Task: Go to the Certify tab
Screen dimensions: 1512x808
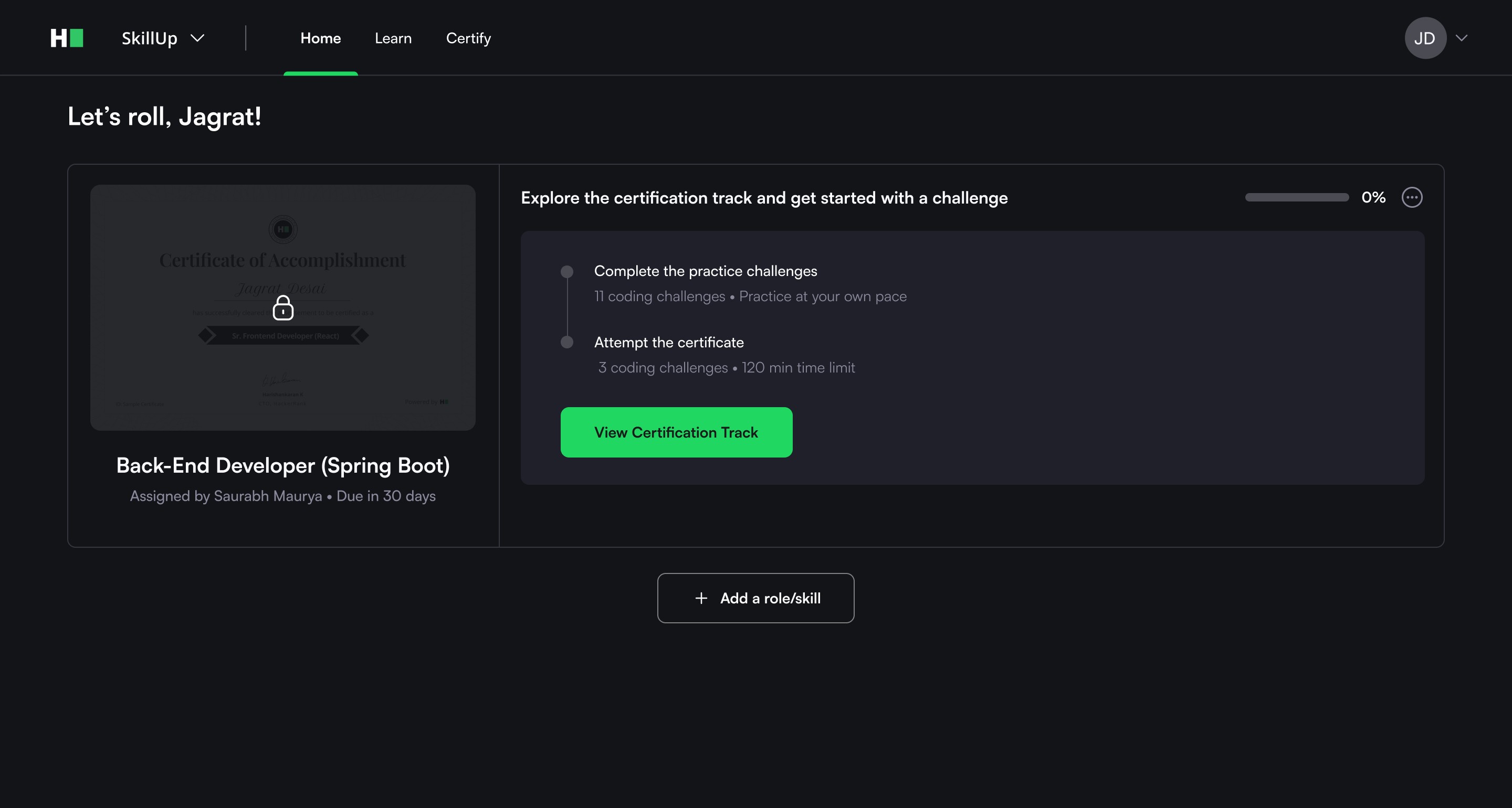Action: click(x=468, y=38)
